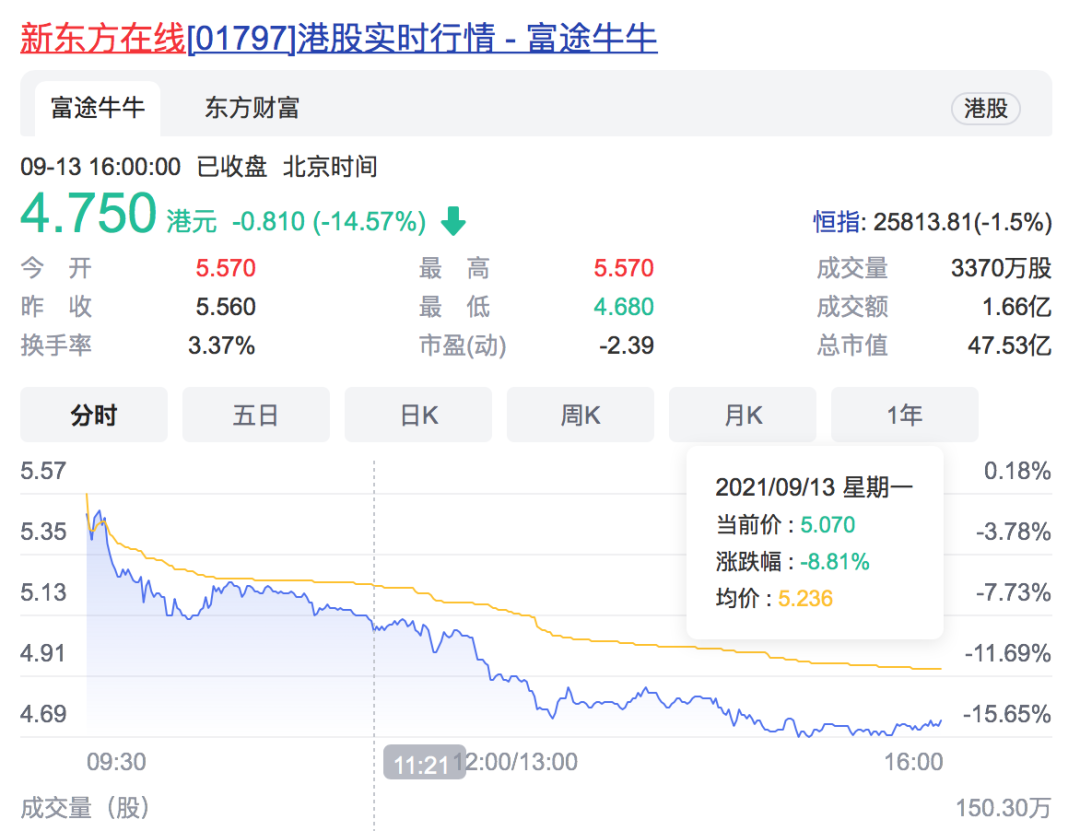Image resolution: width=1080 pixels, height=831 pixels.
Task: Select the 周K chart tab
Action: (x=580, y=415)
